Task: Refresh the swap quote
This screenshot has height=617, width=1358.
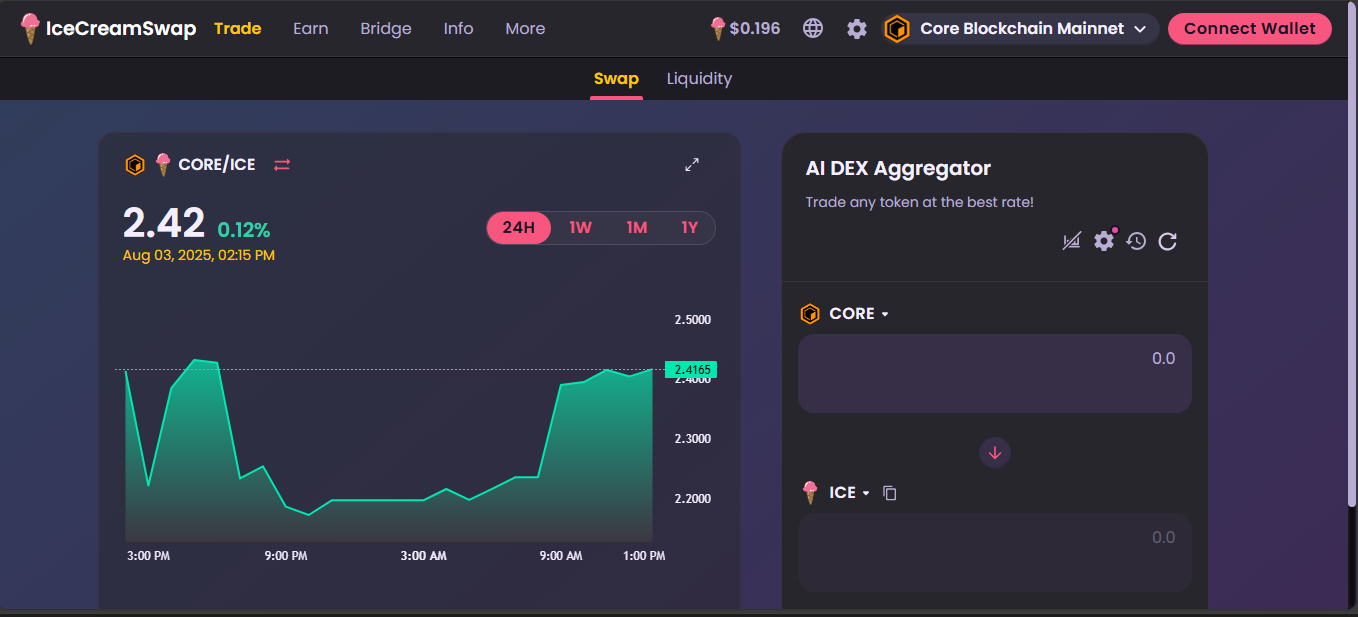Action: [1167, 241]
